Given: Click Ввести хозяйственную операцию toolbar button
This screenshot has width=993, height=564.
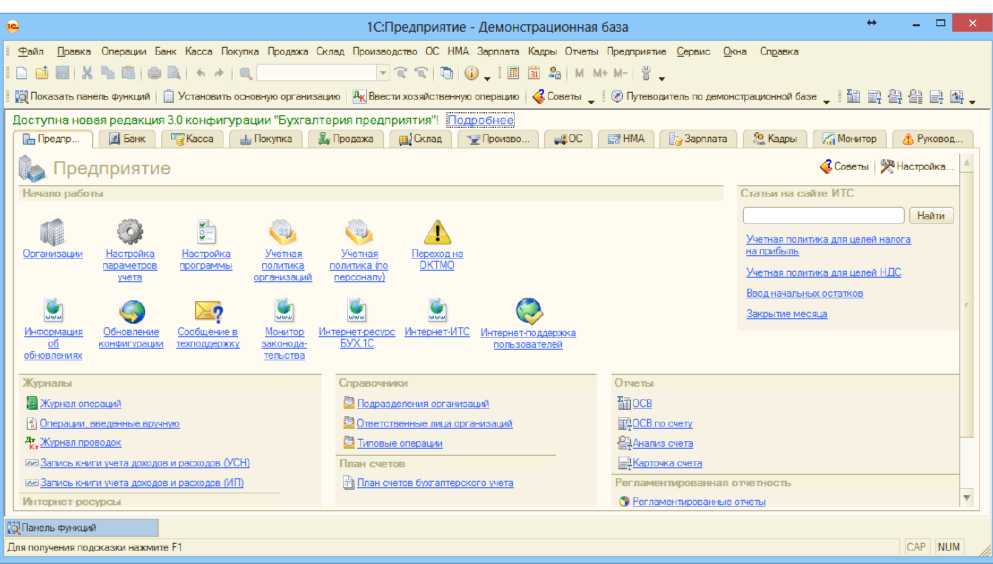Looking at the screenshot, I should point(436,97).
